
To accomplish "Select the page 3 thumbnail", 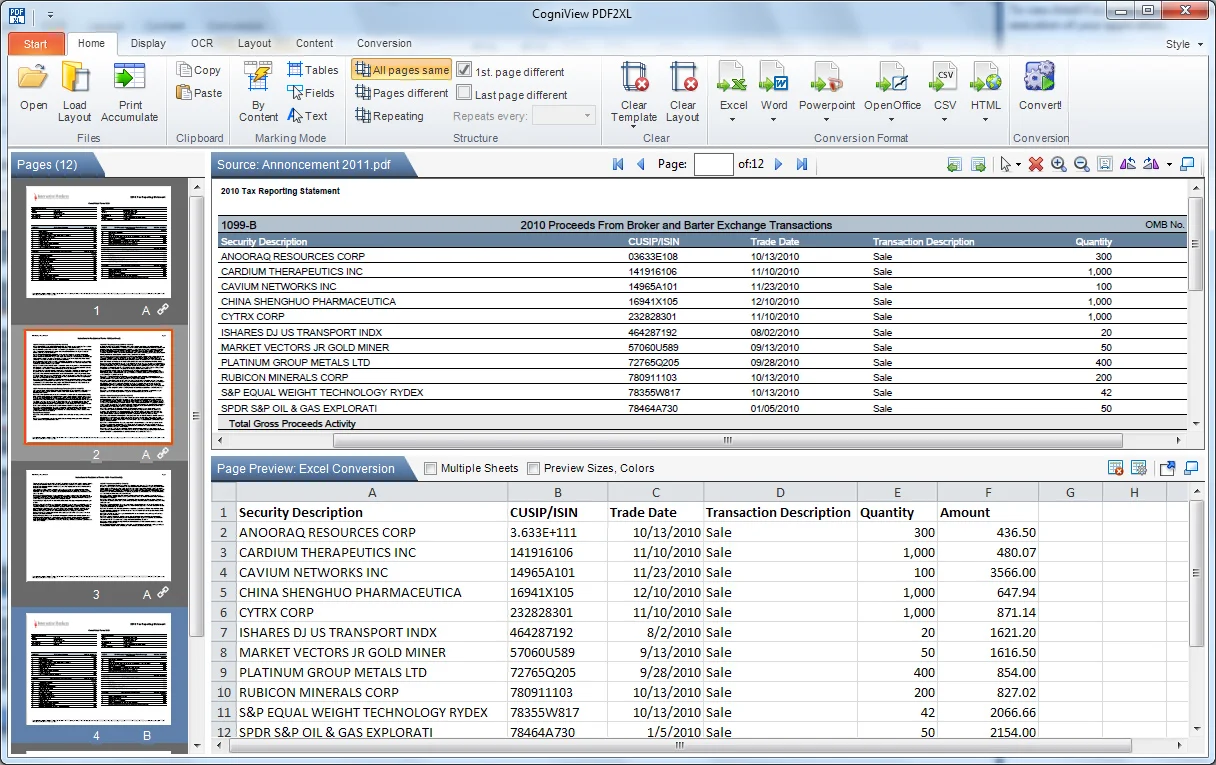I will tap(99, 525).
